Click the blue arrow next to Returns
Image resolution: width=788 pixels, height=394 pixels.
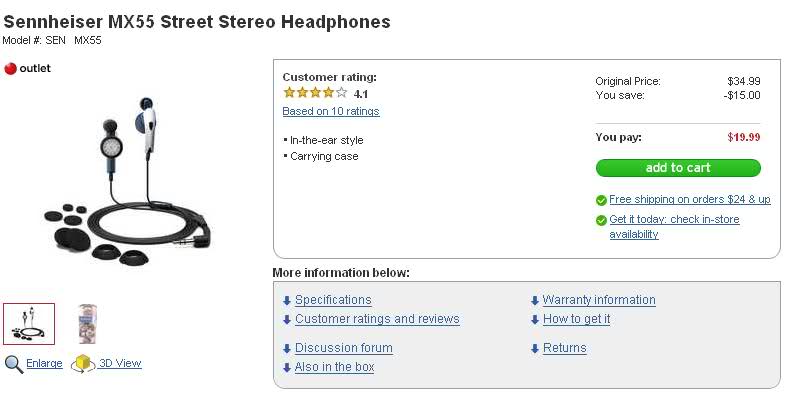(535, 348)
